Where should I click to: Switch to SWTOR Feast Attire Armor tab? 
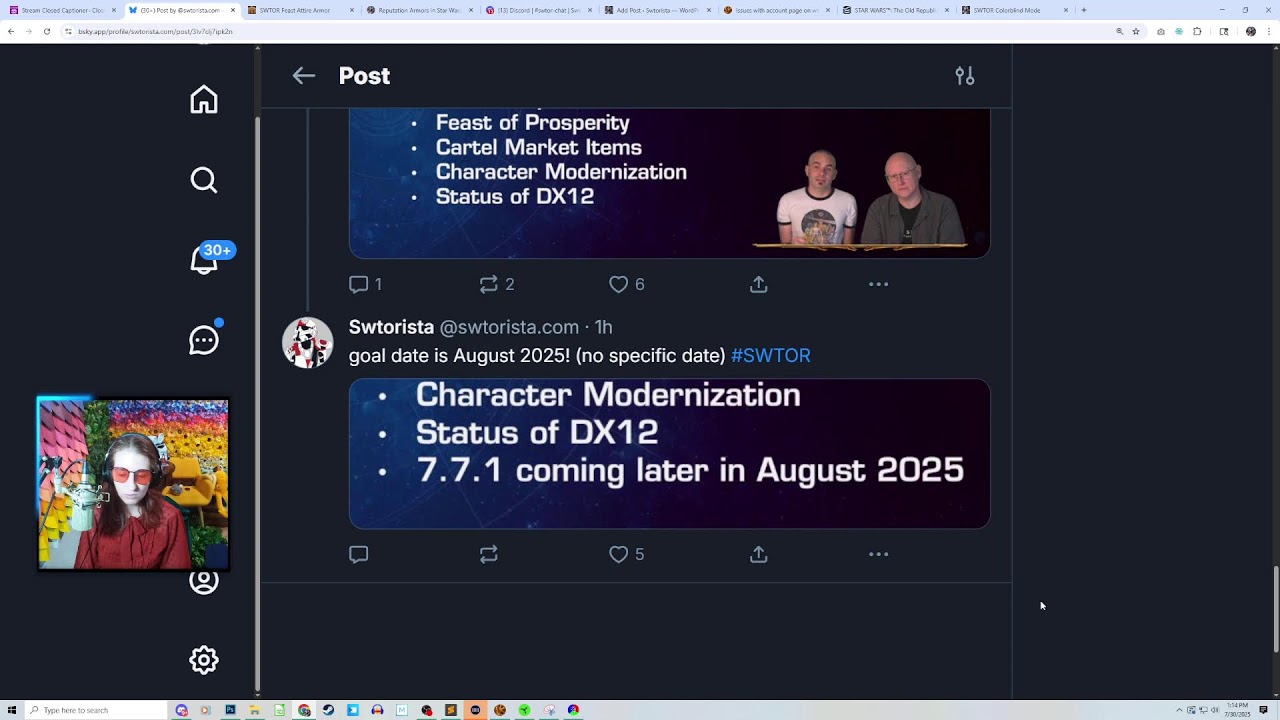298,10
